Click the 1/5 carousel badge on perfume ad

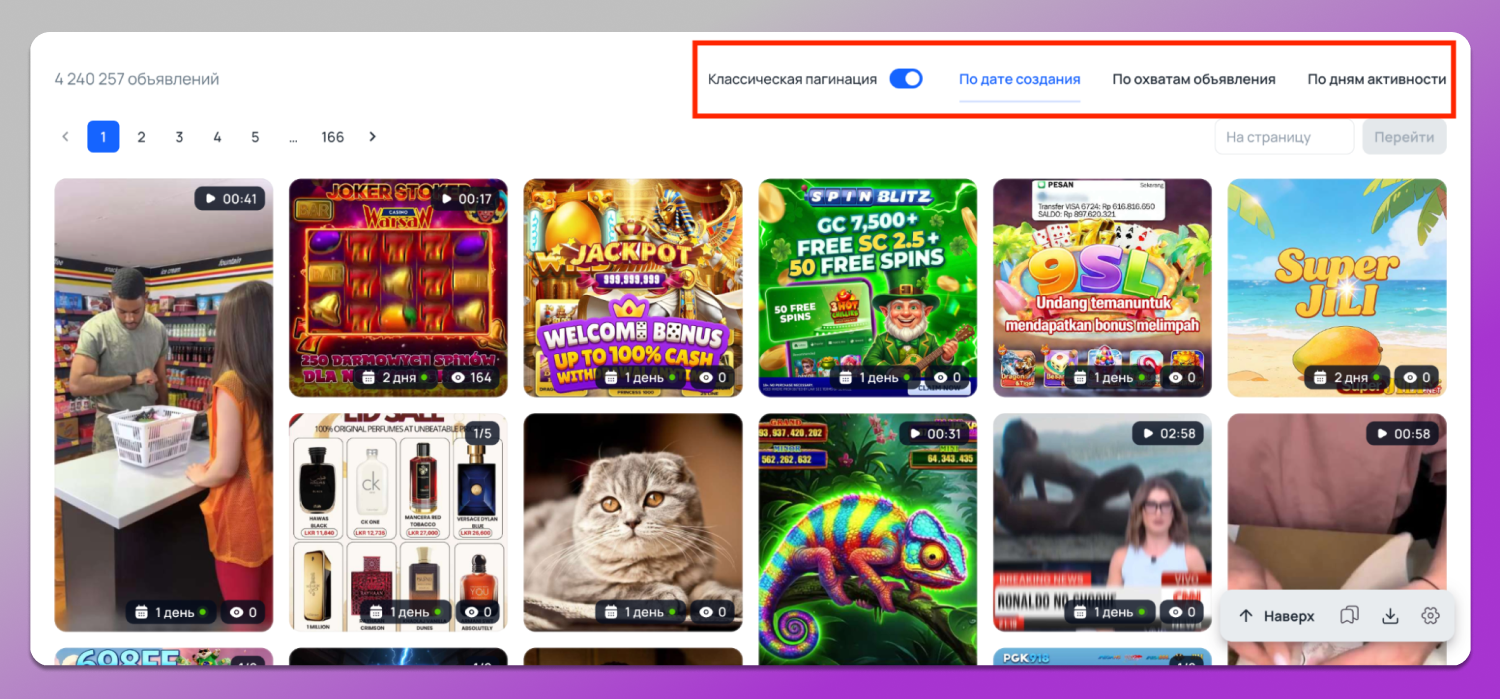(x=482, y=434)
